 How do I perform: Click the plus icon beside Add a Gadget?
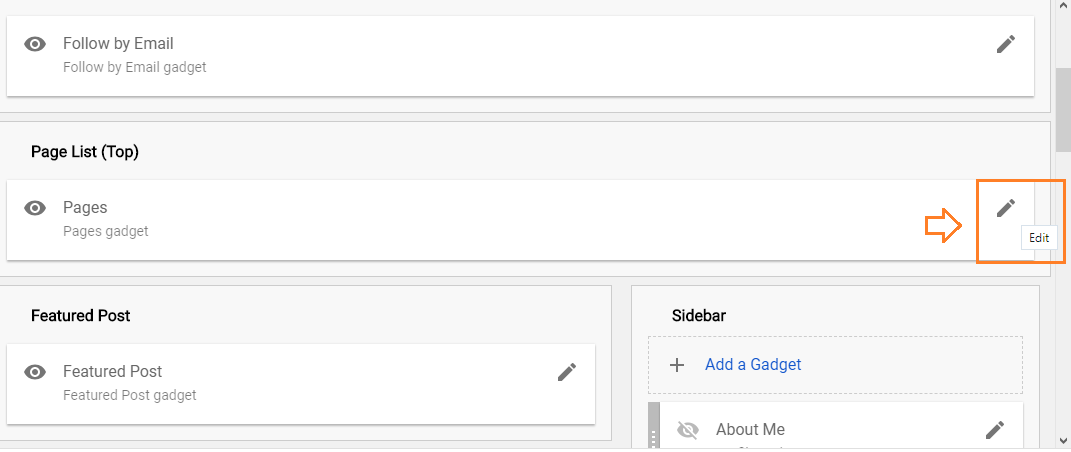(676, 365)
